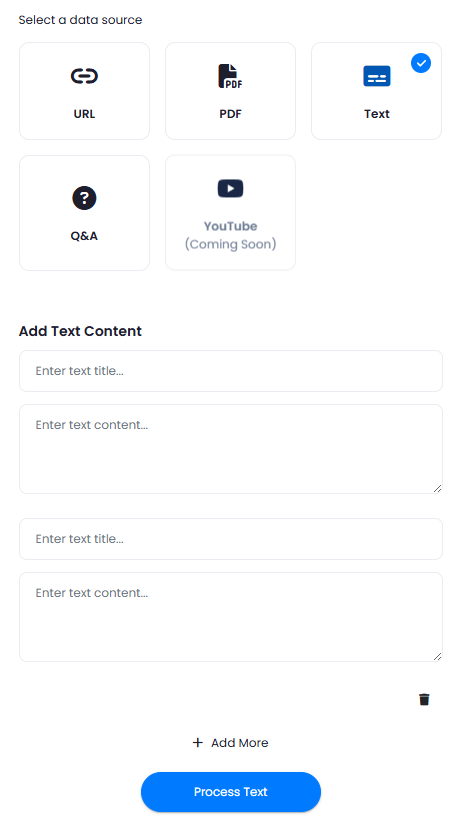Delete text entry with trash icon
The image size is (465, 832).
(x=424, y=699)
